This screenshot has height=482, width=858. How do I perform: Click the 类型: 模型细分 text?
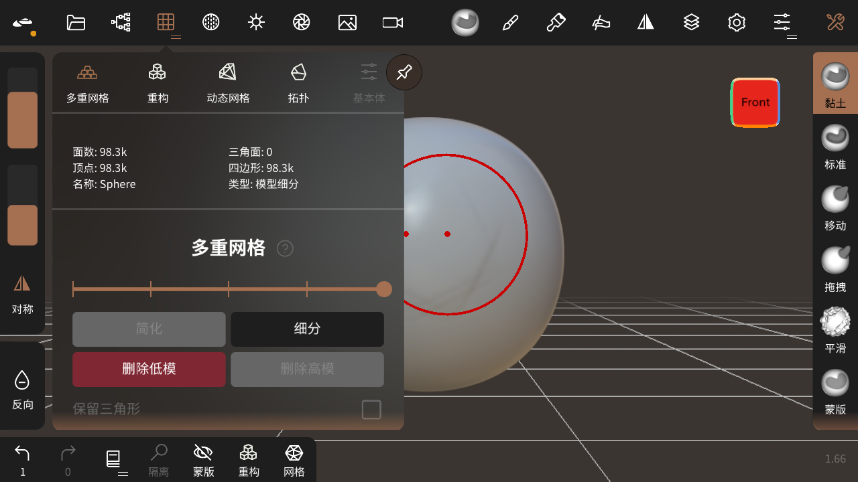(x=263, y=184)
